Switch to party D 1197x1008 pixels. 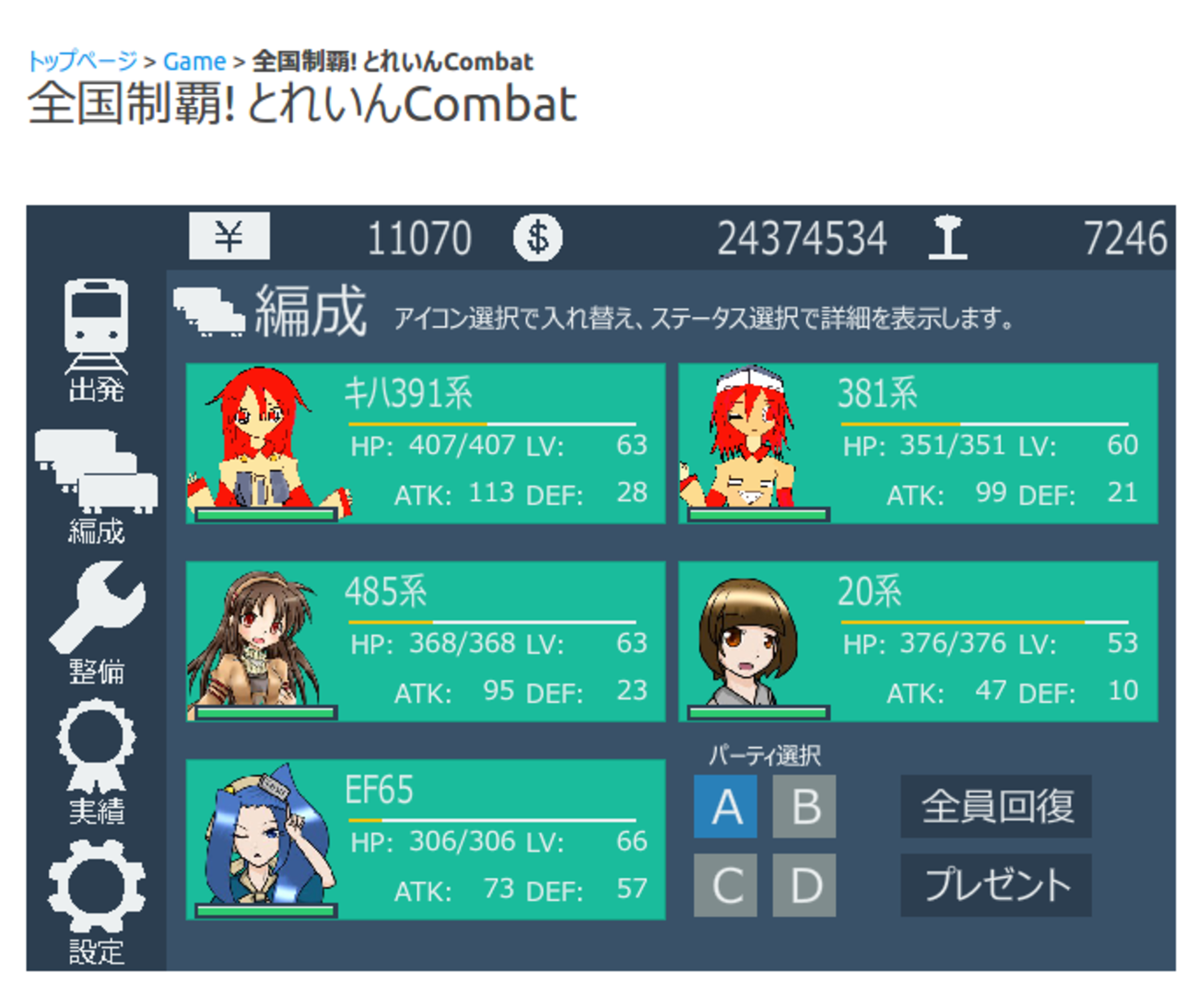804,885
